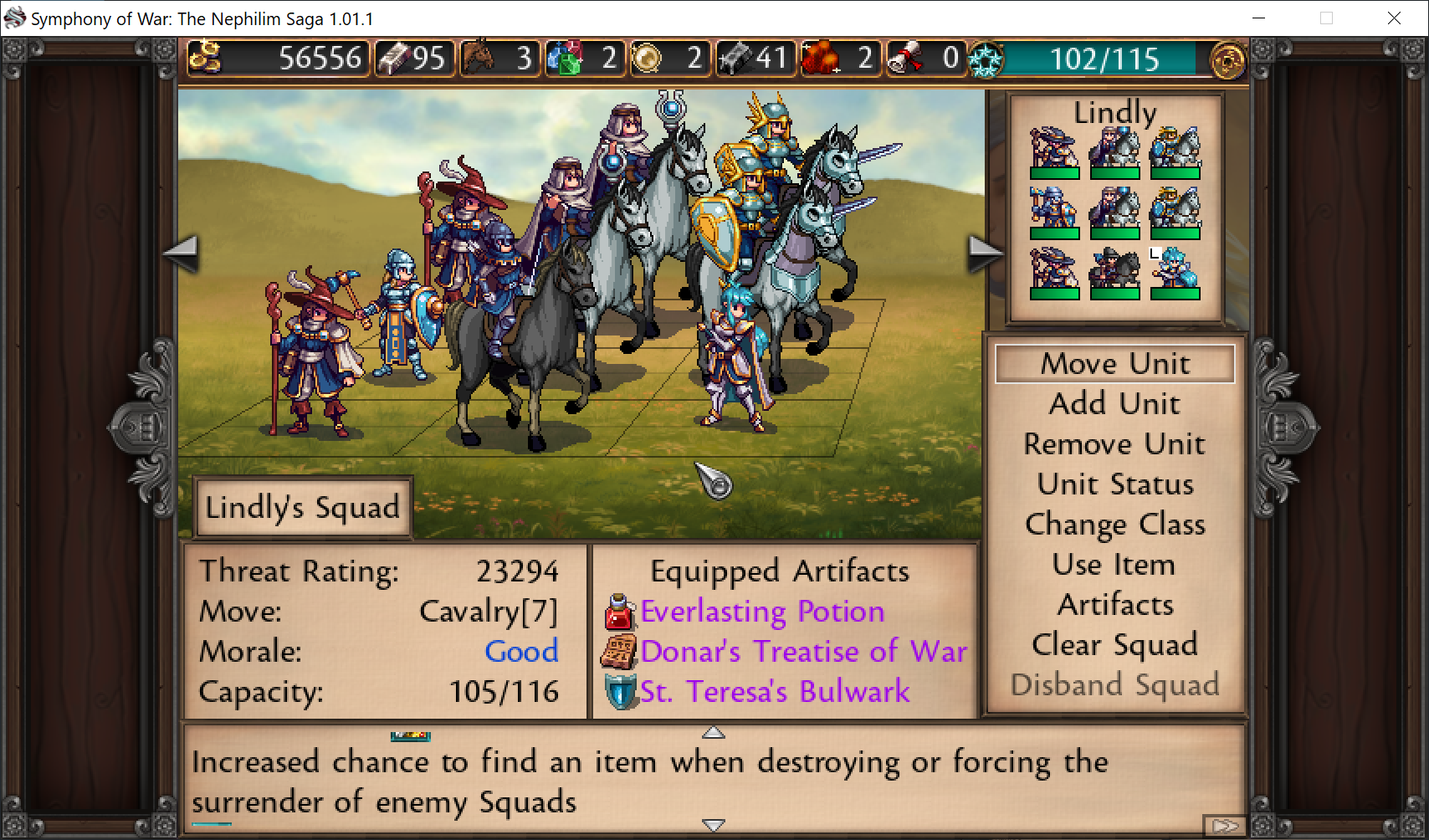Choose Change Class from squad menu
The width and height of the screenshot is (1429, 840).
pyautogui.click(x=1115, y=525)
